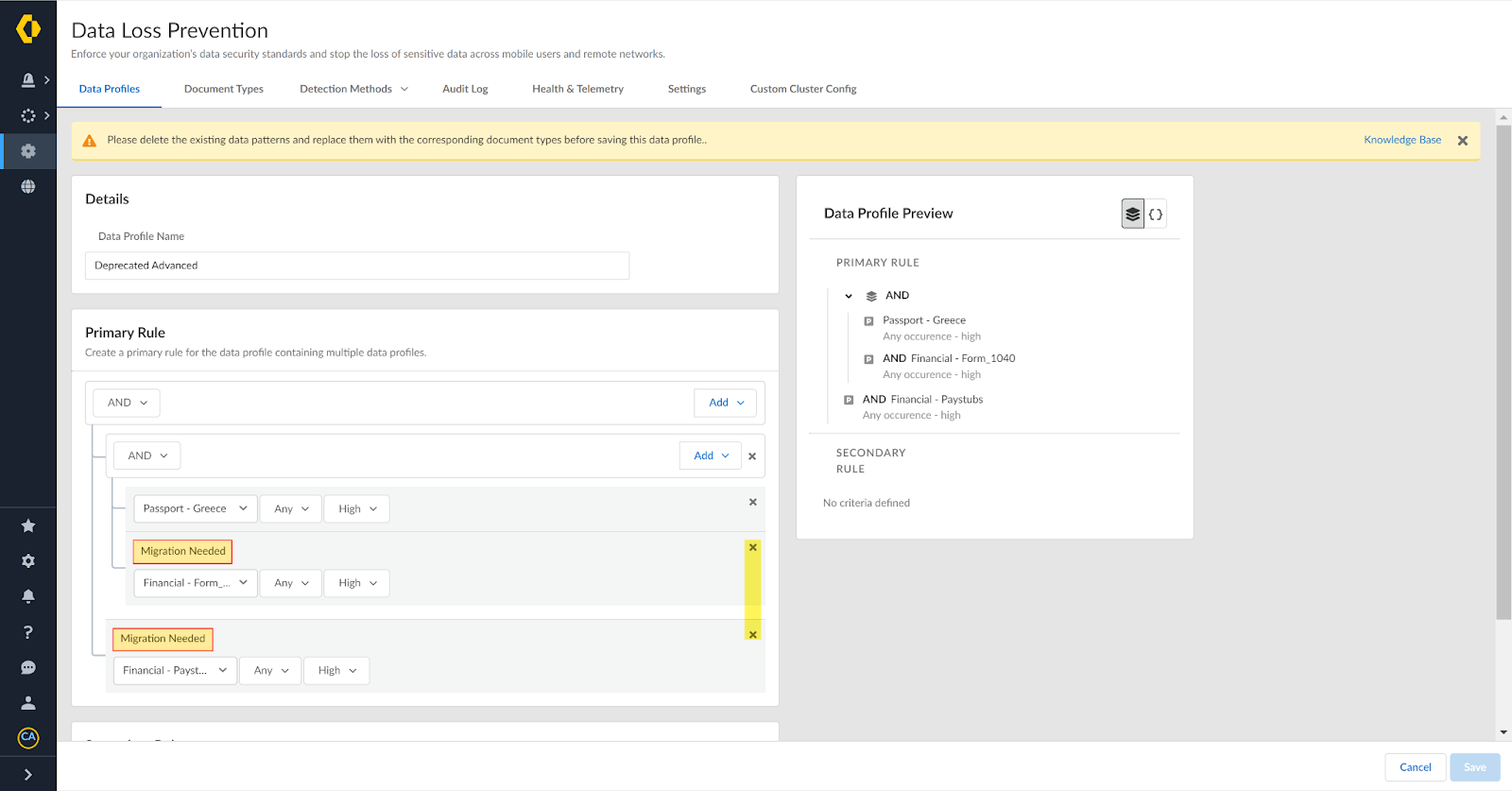This screenshot has height=791, width=1512.
Task: Open High confidence dropdown for Financial - Payst
Action: 336,670
